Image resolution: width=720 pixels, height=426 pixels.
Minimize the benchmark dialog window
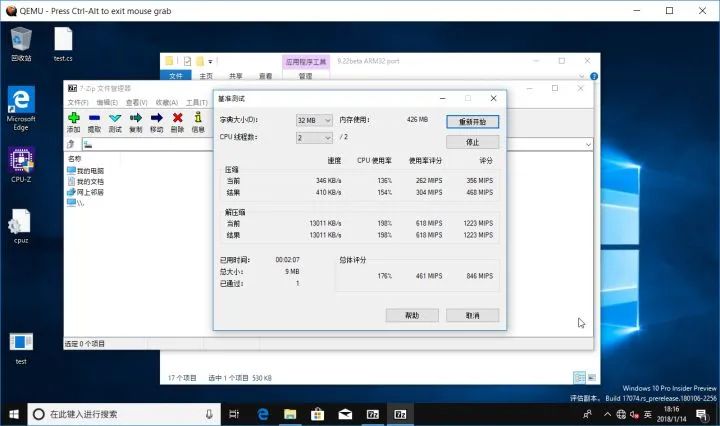(443, 98)
